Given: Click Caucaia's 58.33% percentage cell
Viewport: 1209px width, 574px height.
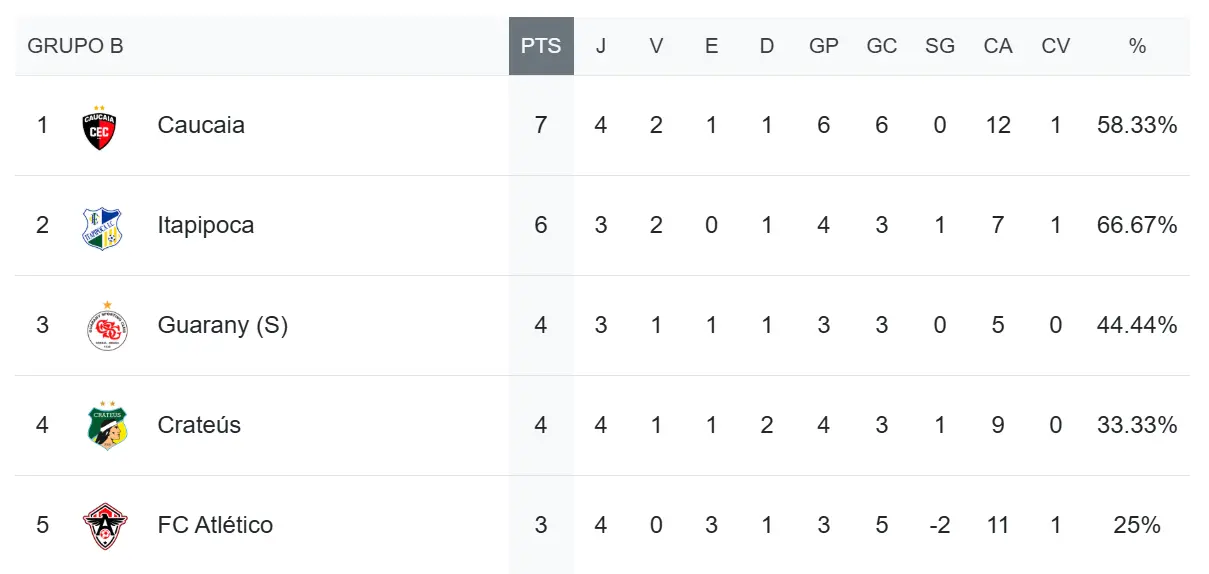Looking at the screenshot, I should click(x=1137, y=125).
